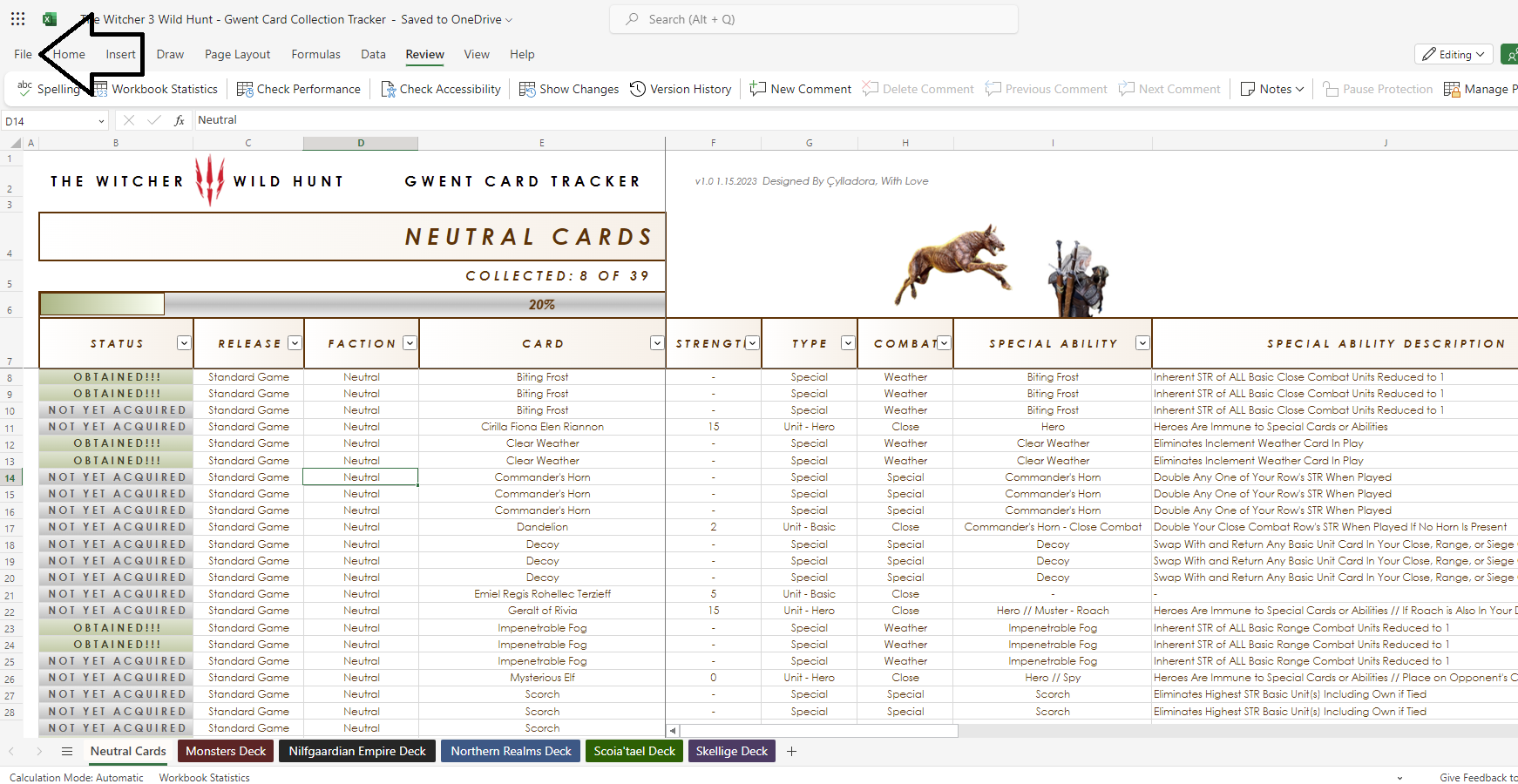Open the all sheets list menu
Image resolution: width=1518 pixels, height=784 pixels.
point(67,751)
